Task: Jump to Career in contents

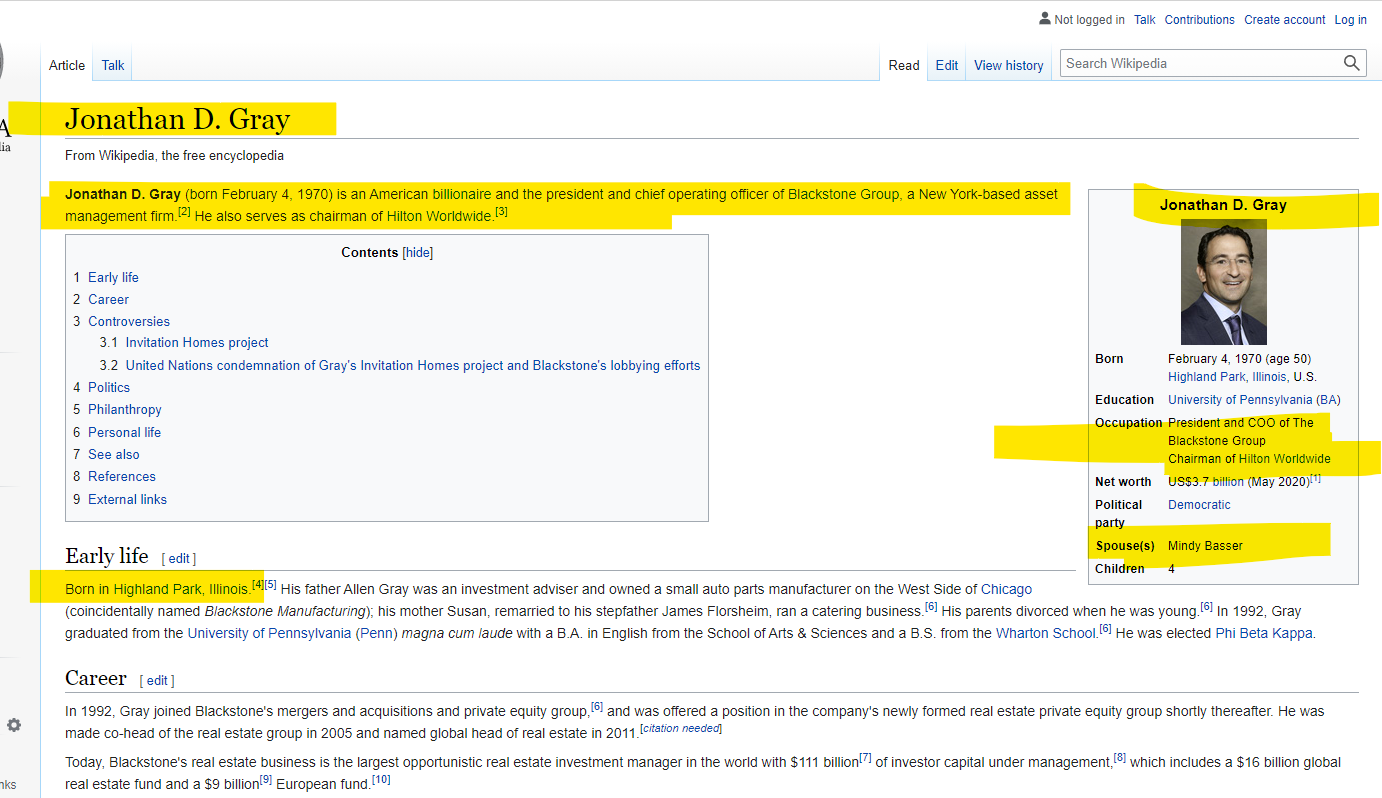Action: (x=108, y=299)
